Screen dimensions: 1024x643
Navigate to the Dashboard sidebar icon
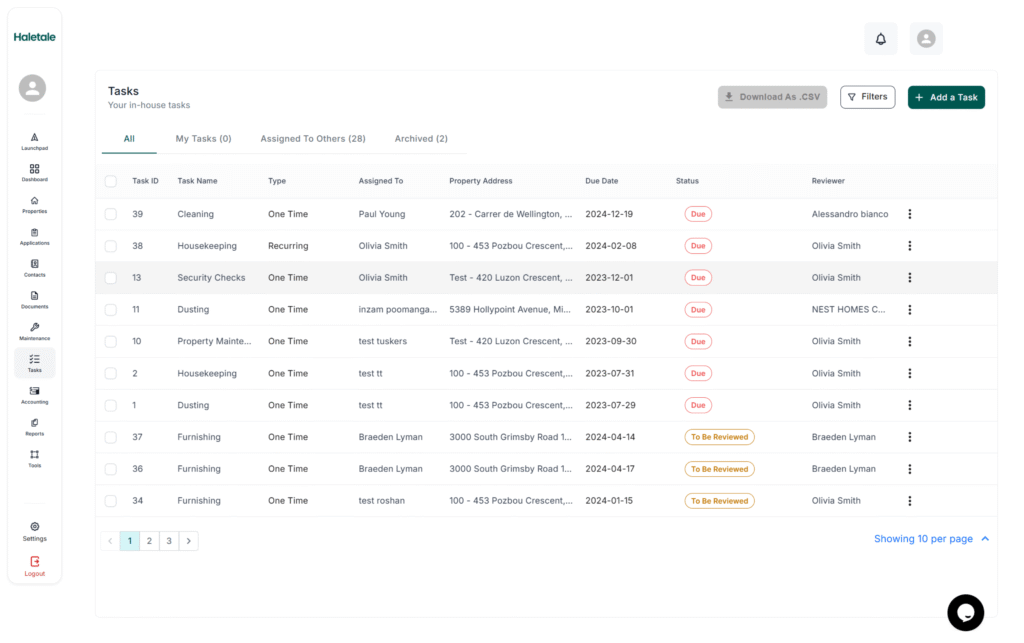34,172
